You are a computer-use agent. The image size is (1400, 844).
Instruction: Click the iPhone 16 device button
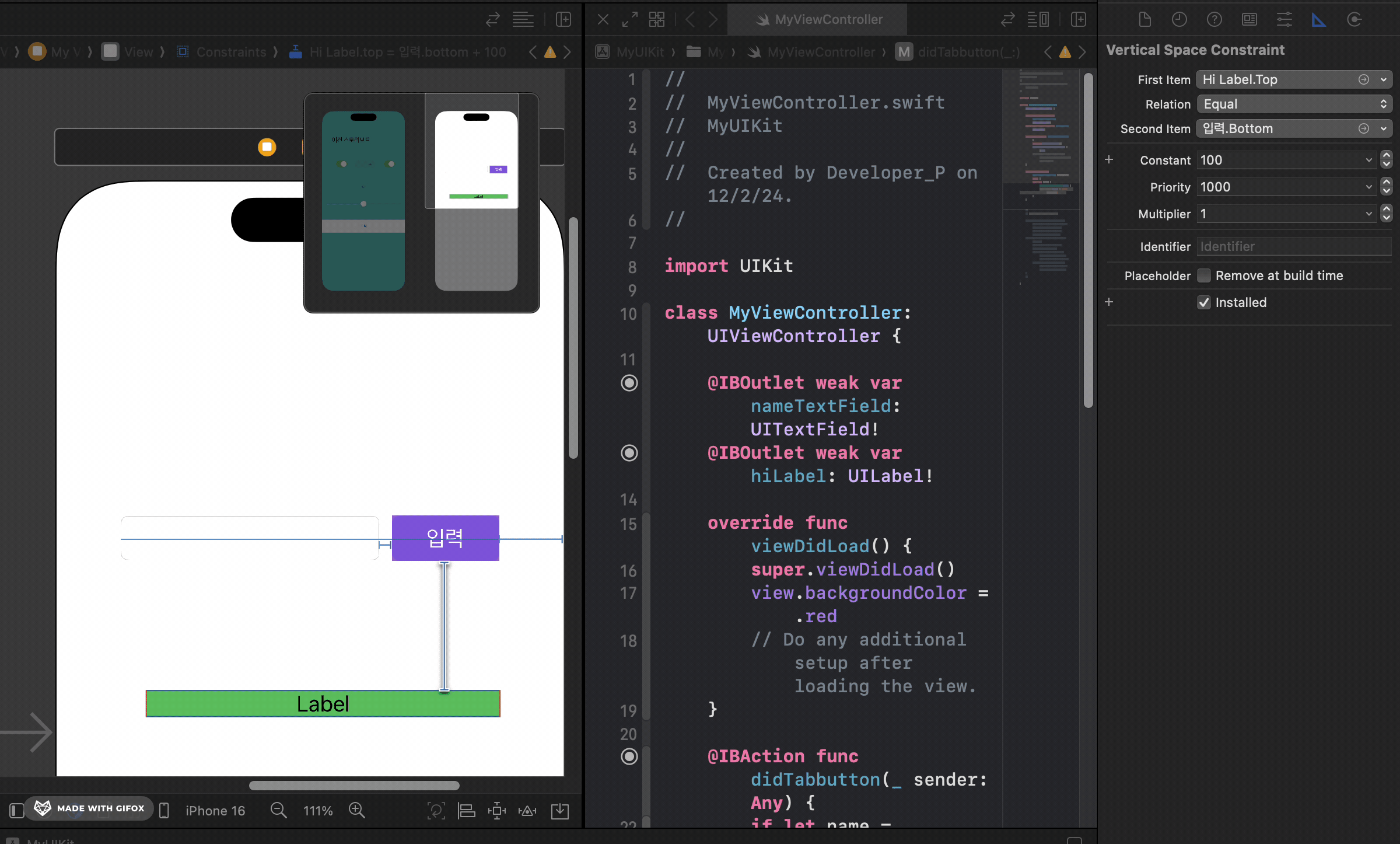(215, 811)
